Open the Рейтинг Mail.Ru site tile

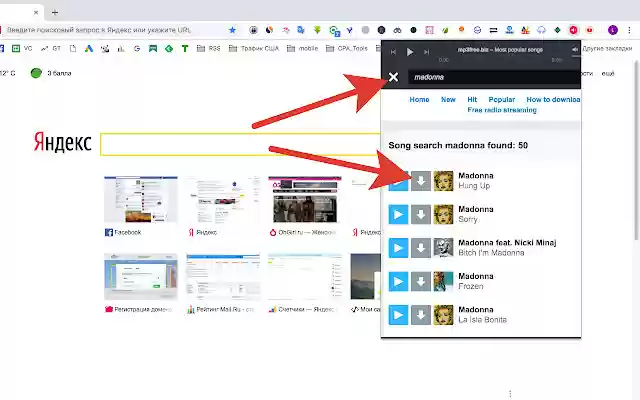click(x=223, y=283)
